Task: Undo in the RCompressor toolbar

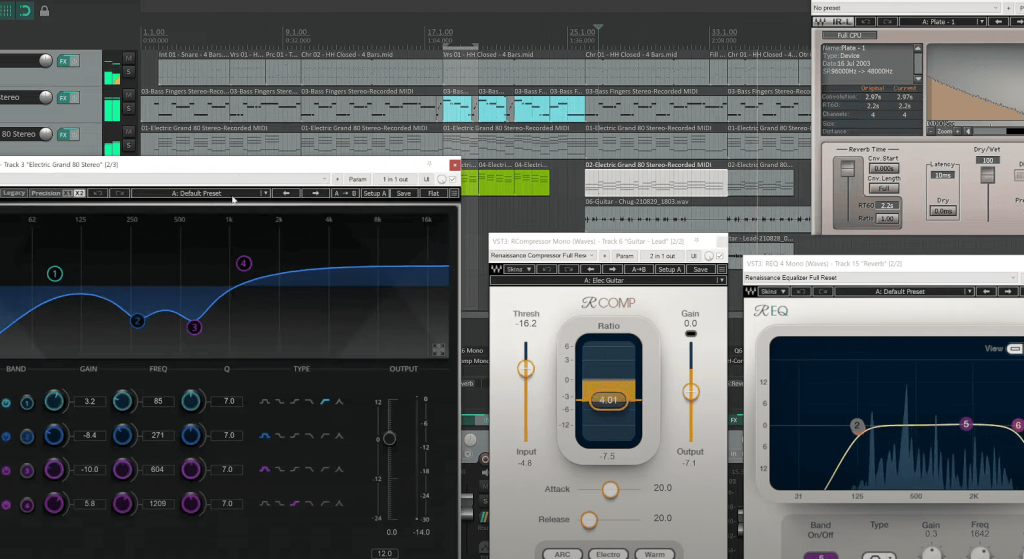Action: (547, 269)
